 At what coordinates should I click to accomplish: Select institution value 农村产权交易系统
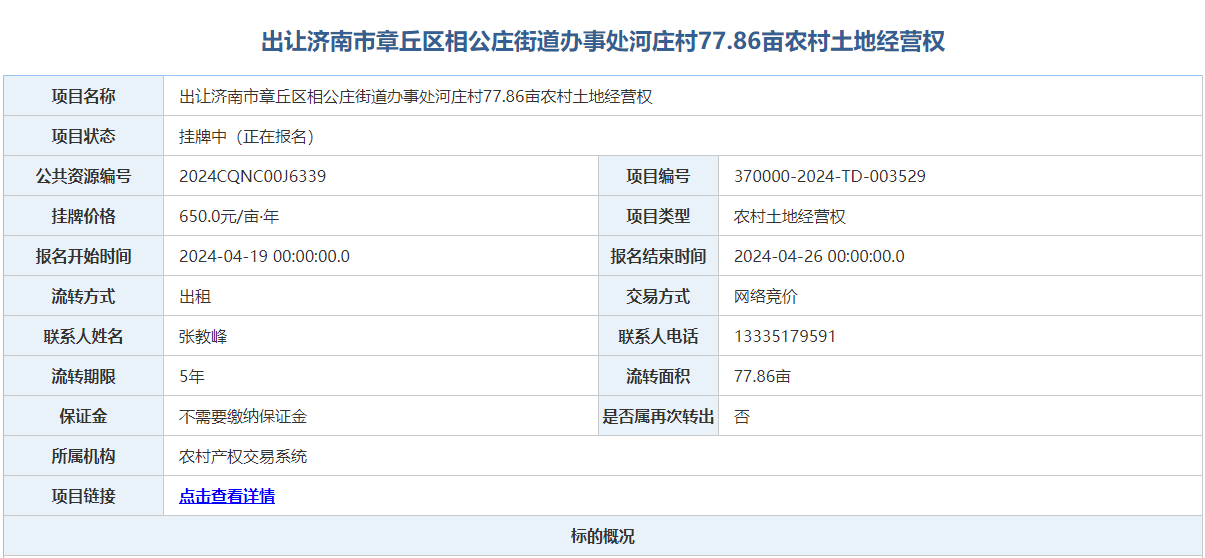pos(243,457)
